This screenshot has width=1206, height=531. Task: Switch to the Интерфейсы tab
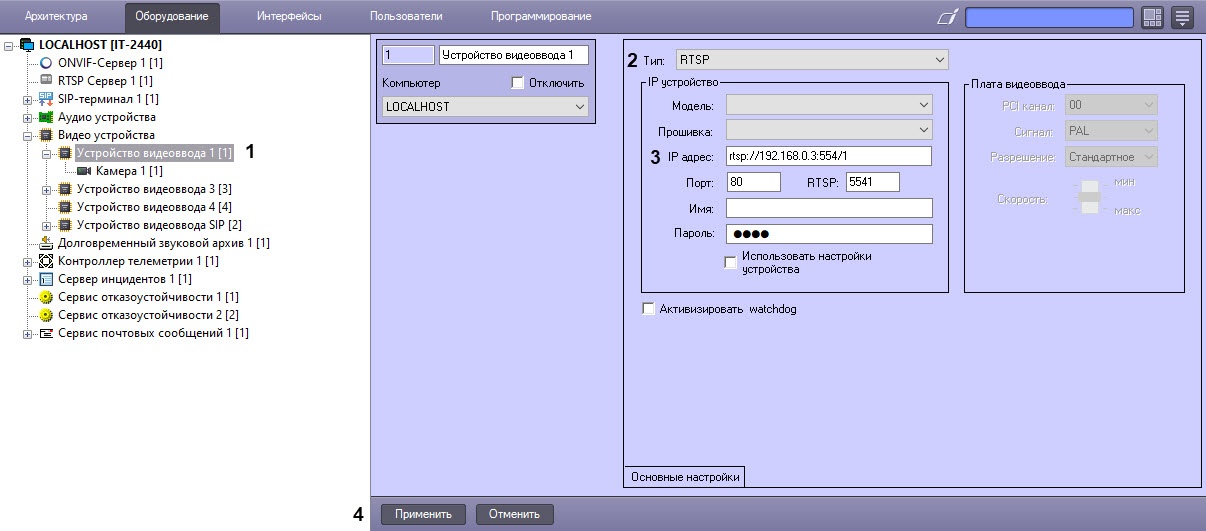(288, 17)
